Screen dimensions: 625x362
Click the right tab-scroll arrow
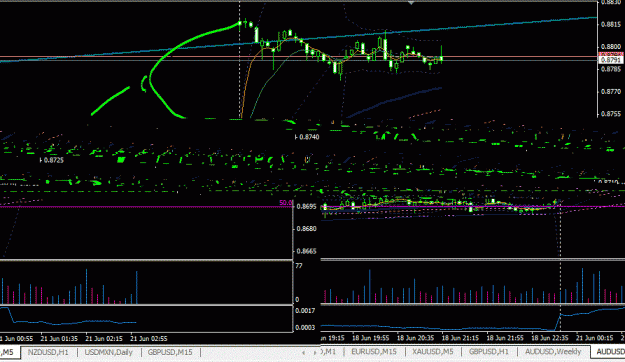[x=315, y=353]
